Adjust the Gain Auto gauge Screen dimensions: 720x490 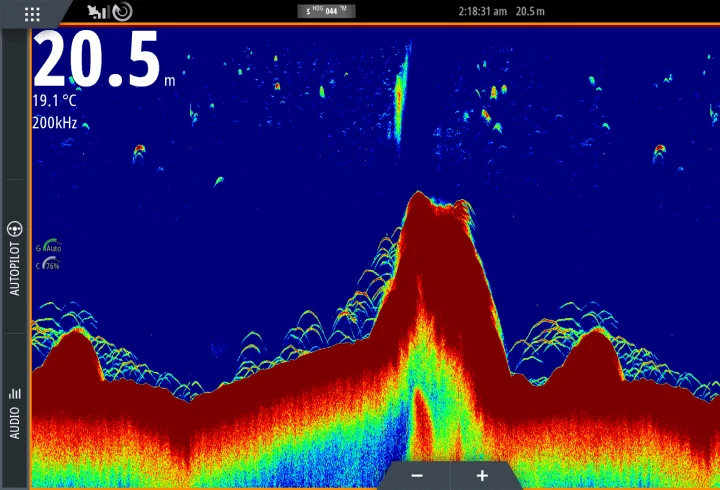pyautogui.click(x=49, y=246)
